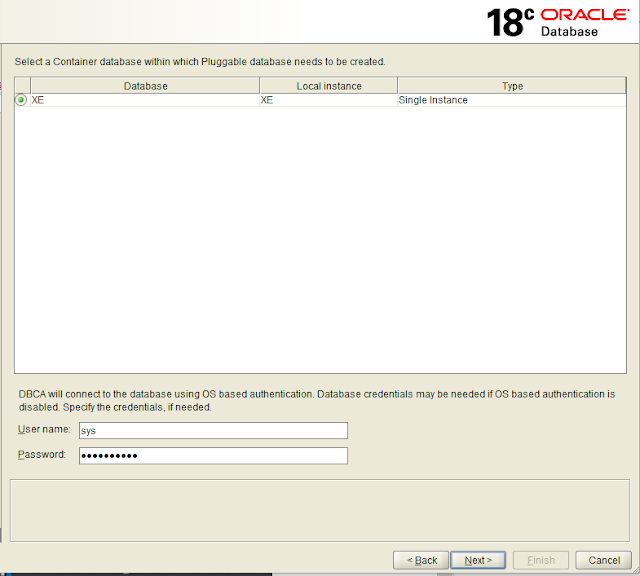The height and width of the screenshot is (576, 640).
Task: Click the Type column header
Action: point(512,86)
